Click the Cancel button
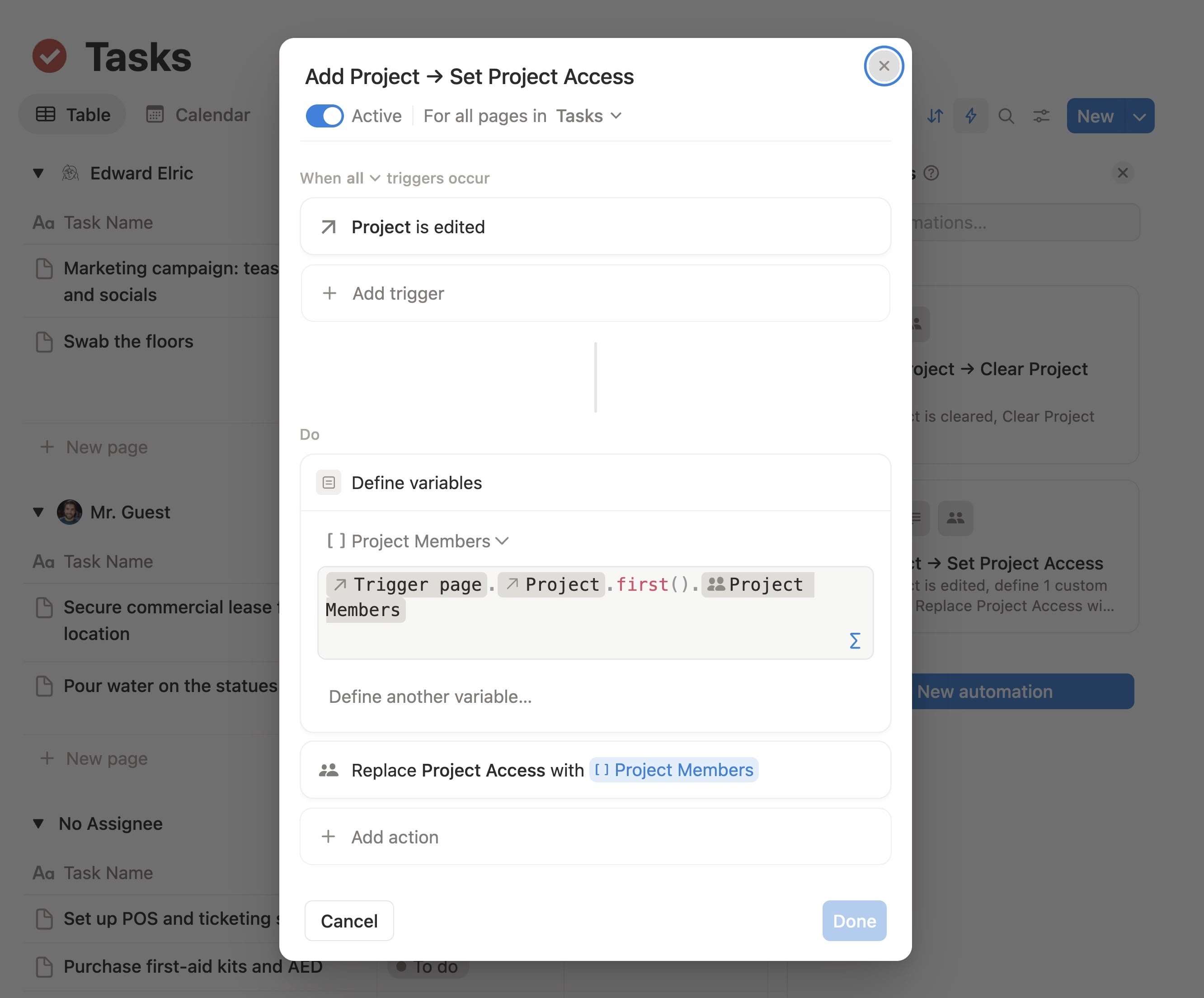Viewport: 1204px width, 998px height. tap(348, 921)
